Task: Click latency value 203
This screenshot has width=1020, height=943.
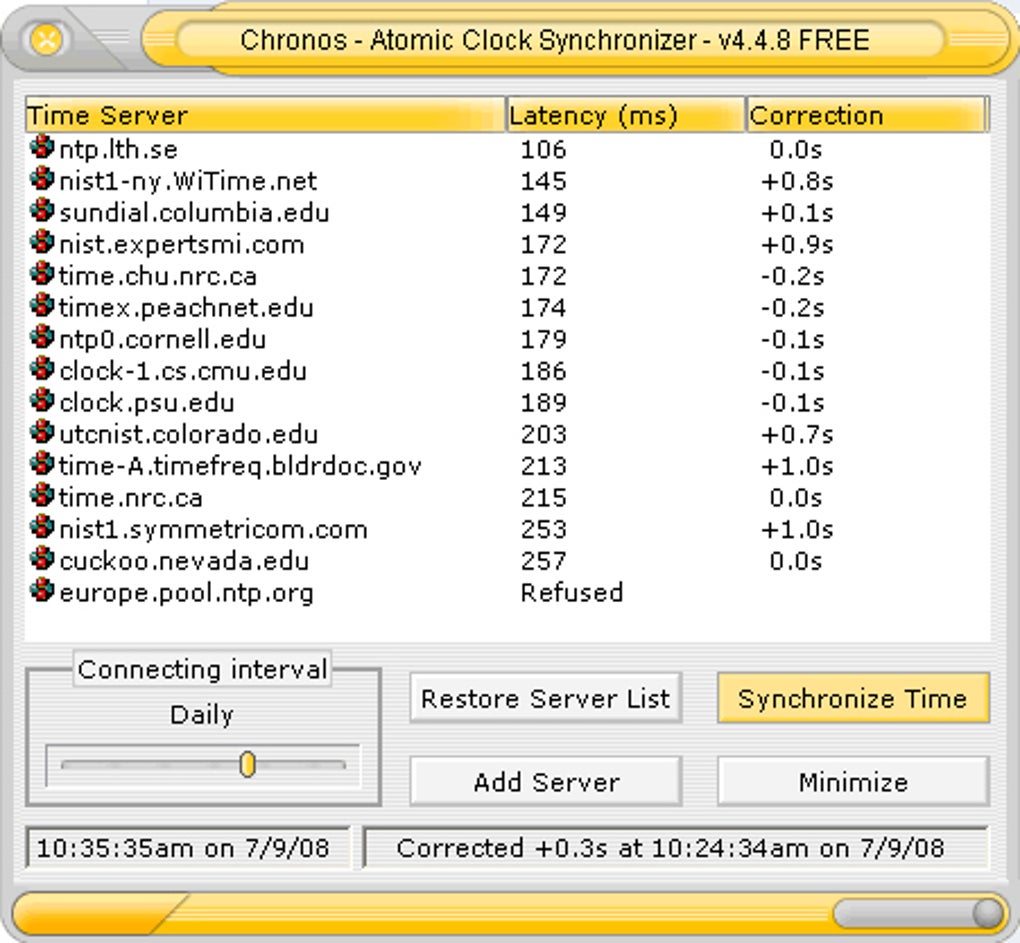Action: click(543, 434)
